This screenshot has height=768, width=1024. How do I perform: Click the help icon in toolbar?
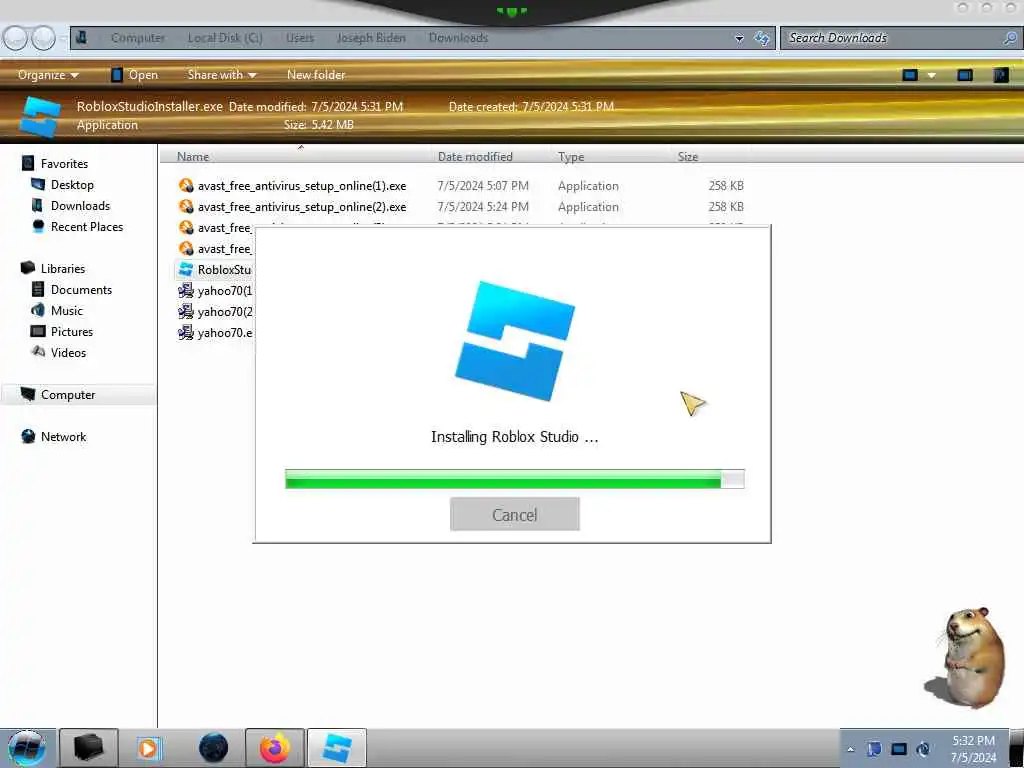pos(1001,75)
